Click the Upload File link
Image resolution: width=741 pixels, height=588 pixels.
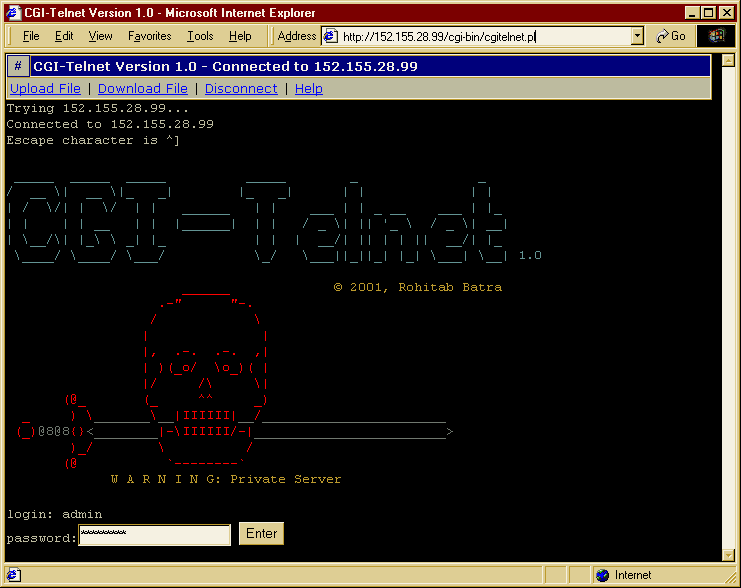coord(45,88)
